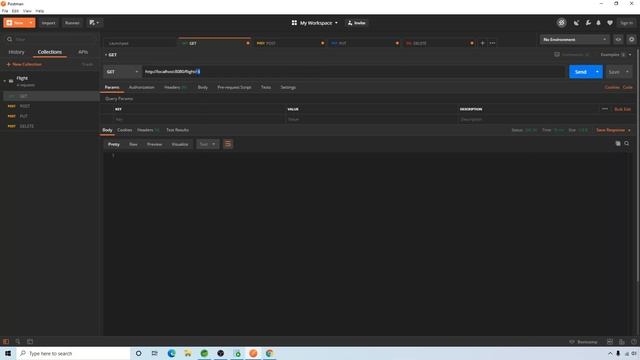Select the POST request in Flight collection

pos(50,106)
